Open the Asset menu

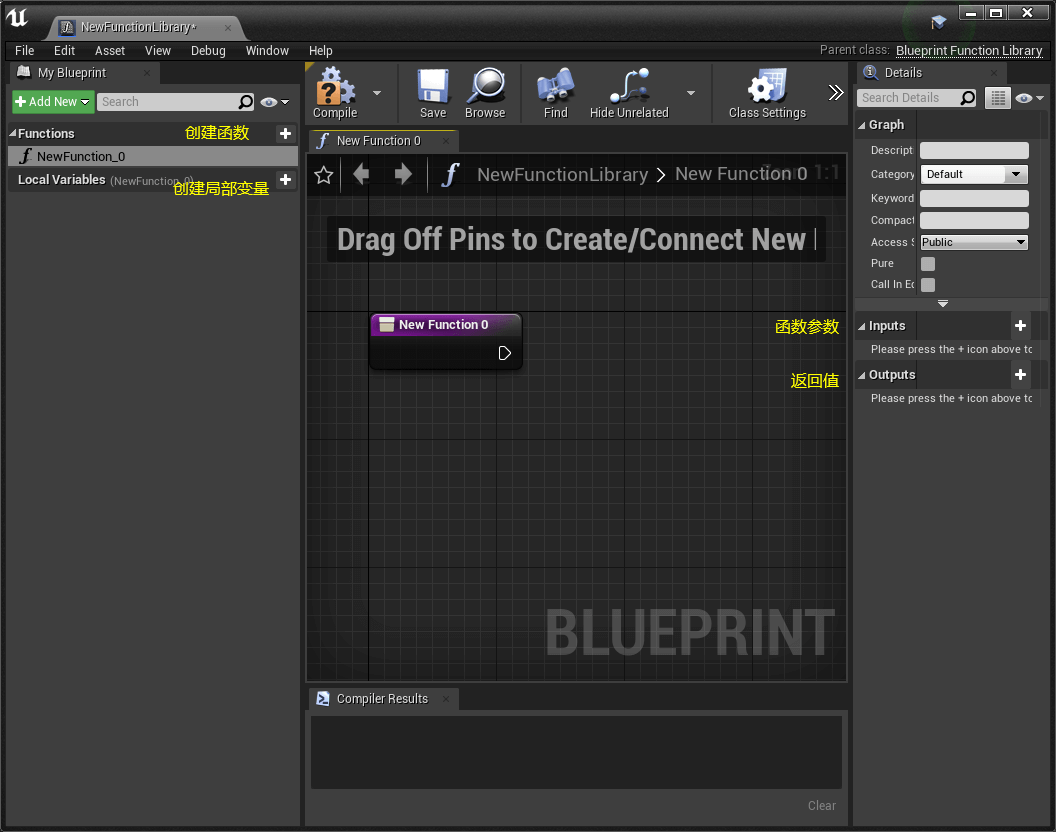110,51
